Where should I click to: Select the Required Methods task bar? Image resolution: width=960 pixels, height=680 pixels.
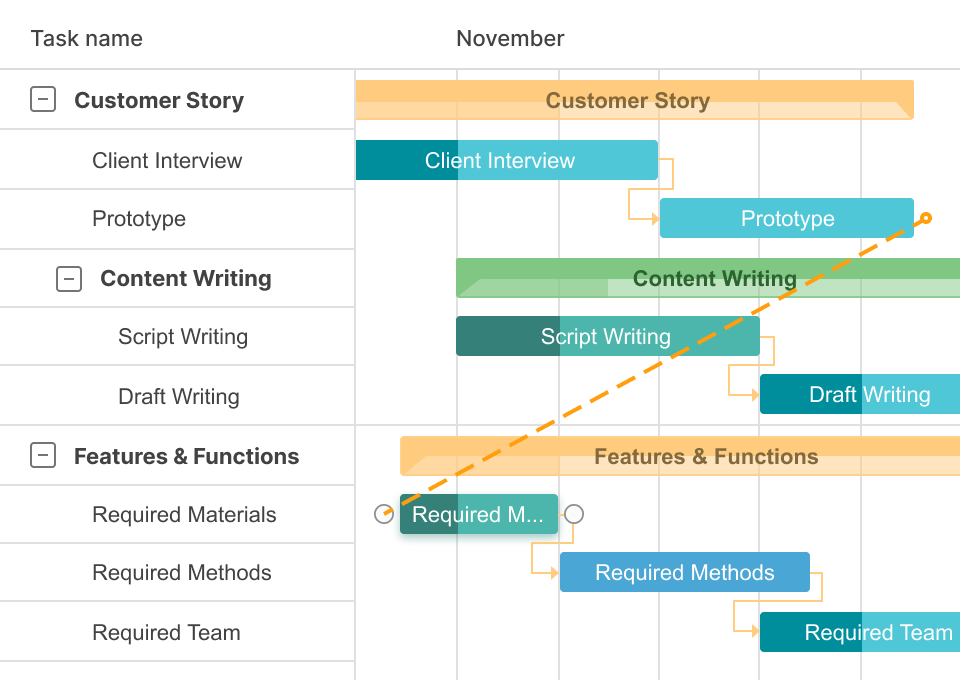[x=684, y=572]
